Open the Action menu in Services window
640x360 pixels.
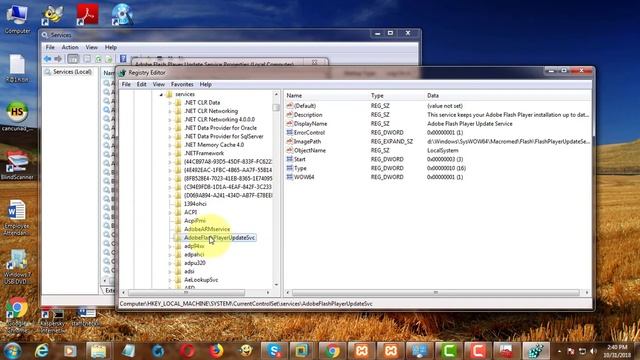70,47
